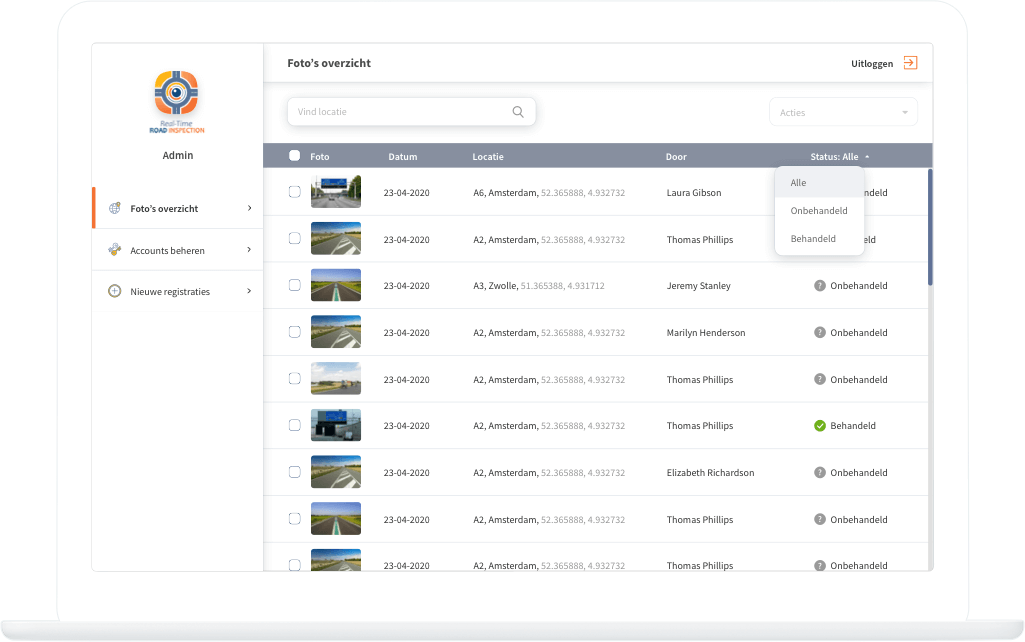Click the Foto column header

coord(320,157)
